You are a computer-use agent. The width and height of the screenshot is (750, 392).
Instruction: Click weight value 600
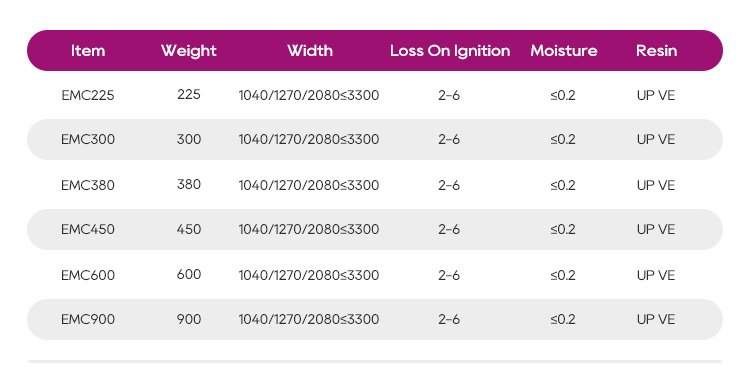pos(188,274)
